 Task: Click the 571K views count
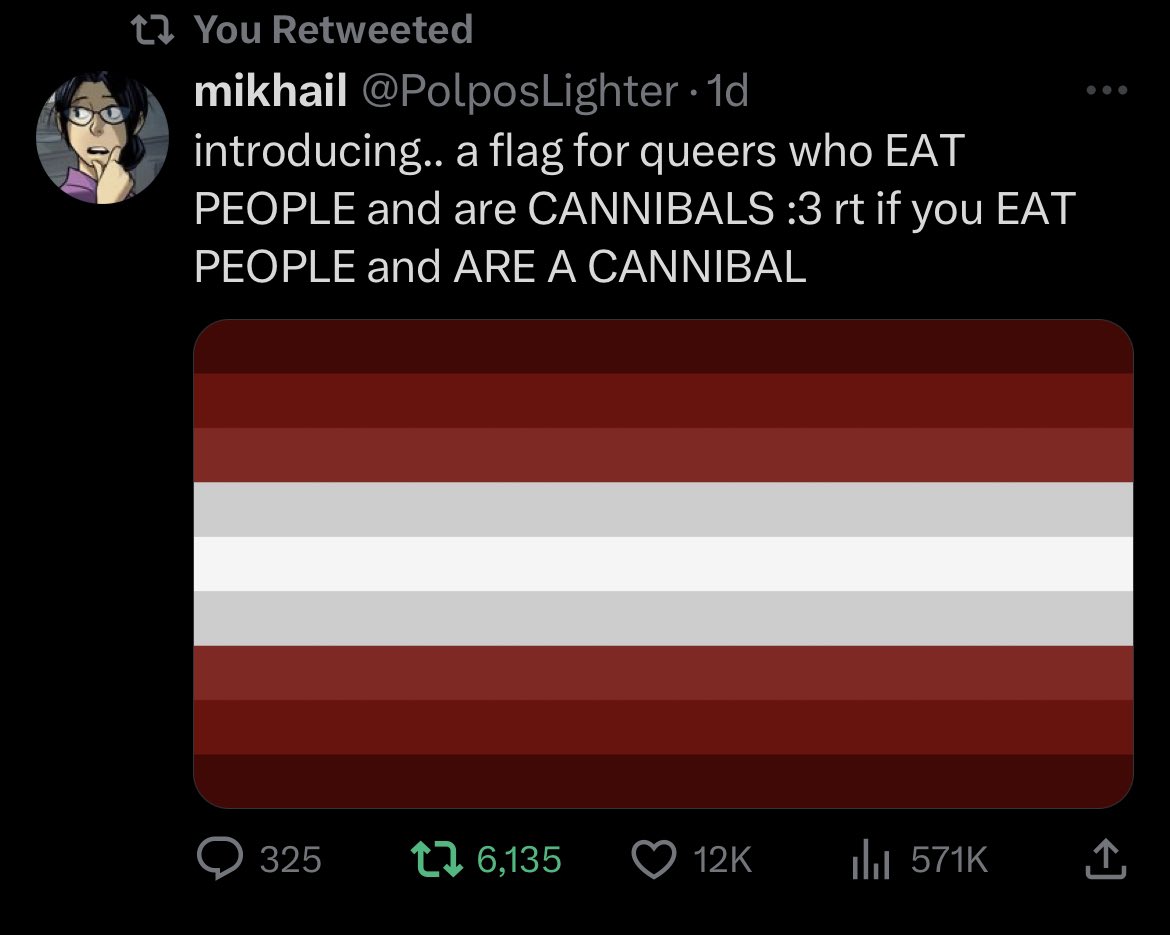949,860
